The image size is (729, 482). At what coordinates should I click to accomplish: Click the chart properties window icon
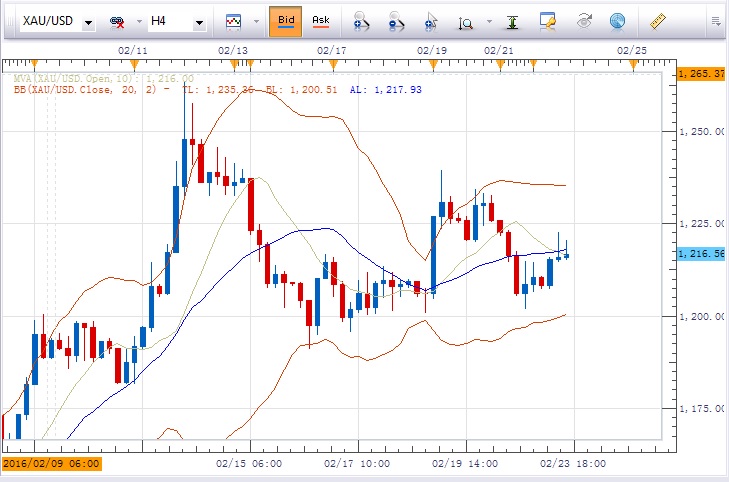(x=548, y=21)
